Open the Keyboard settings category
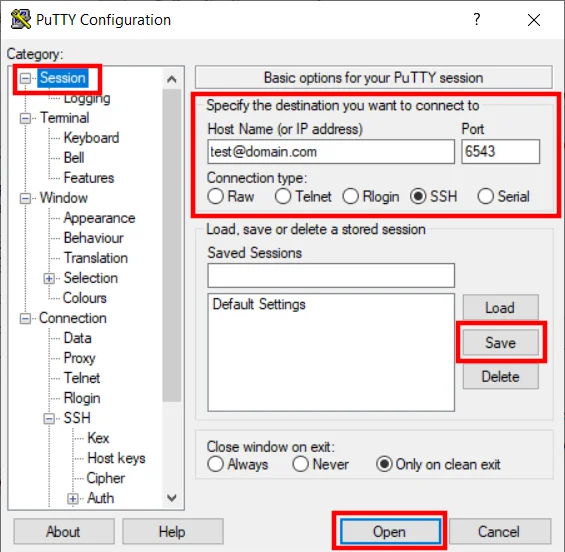The image size is (565, 552). pos(91,138)
